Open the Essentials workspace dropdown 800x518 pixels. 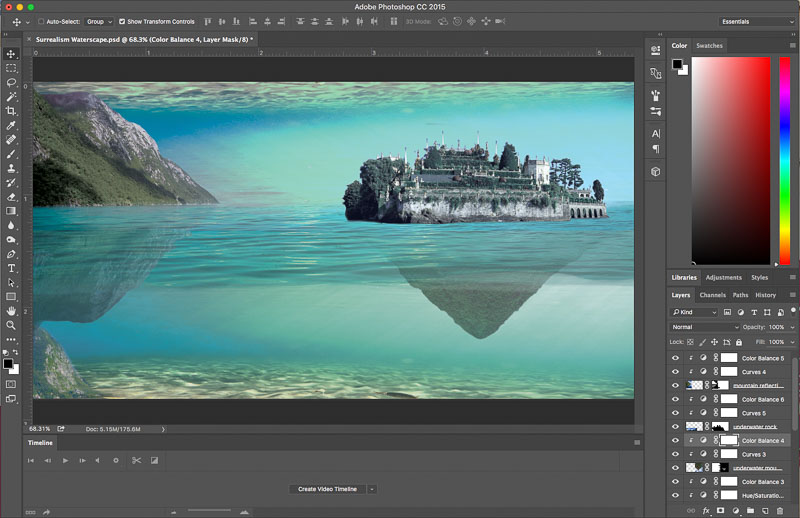pyautogui.click(x=757, y=21)
